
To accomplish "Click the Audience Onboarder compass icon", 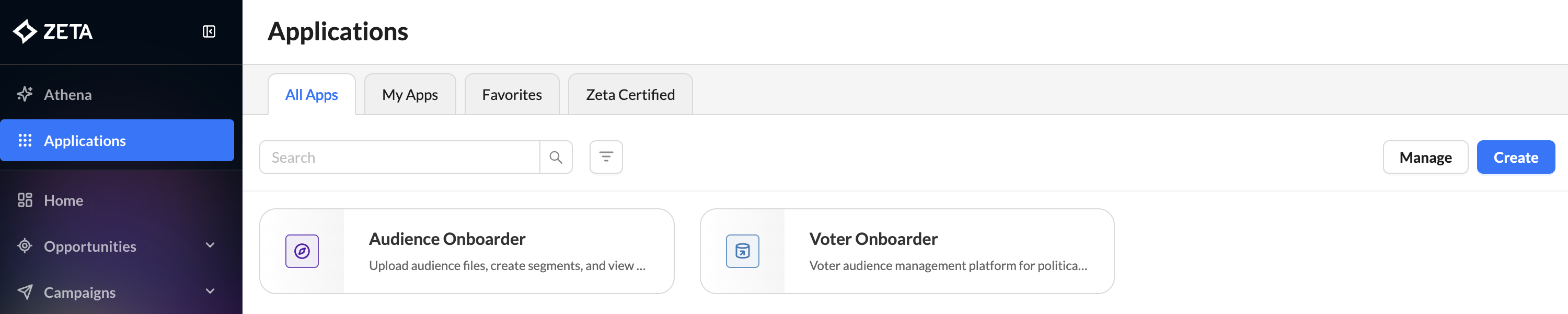I will pos(302,251).
